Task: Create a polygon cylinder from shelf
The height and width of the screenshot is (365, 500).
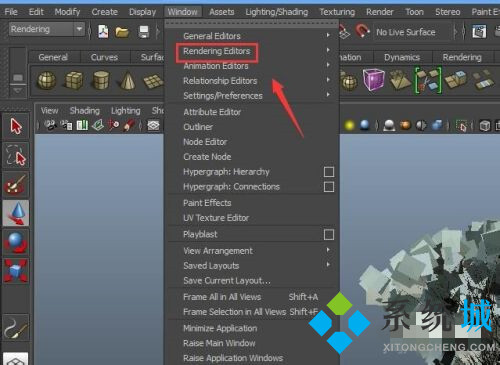Action: click(101, 80)
